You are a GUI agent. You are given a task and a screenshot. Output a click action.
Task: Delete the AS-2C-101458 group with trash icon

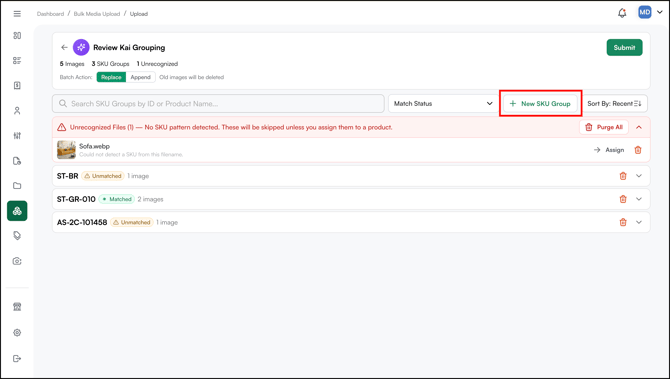tap(623, 222)
